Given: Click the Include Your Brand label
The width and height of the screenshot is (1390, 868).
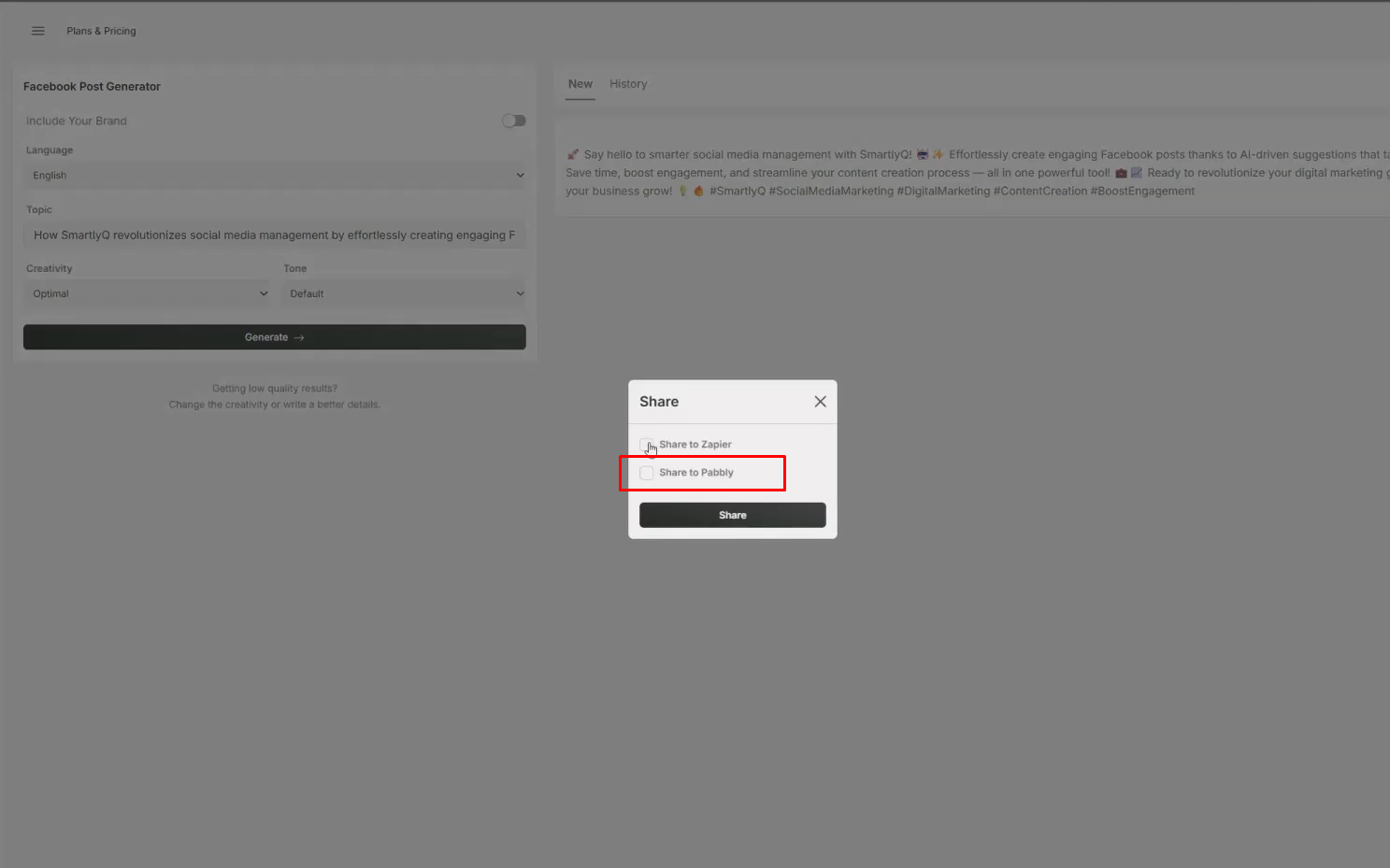Looking at the screenshot, I should point(77,121).
